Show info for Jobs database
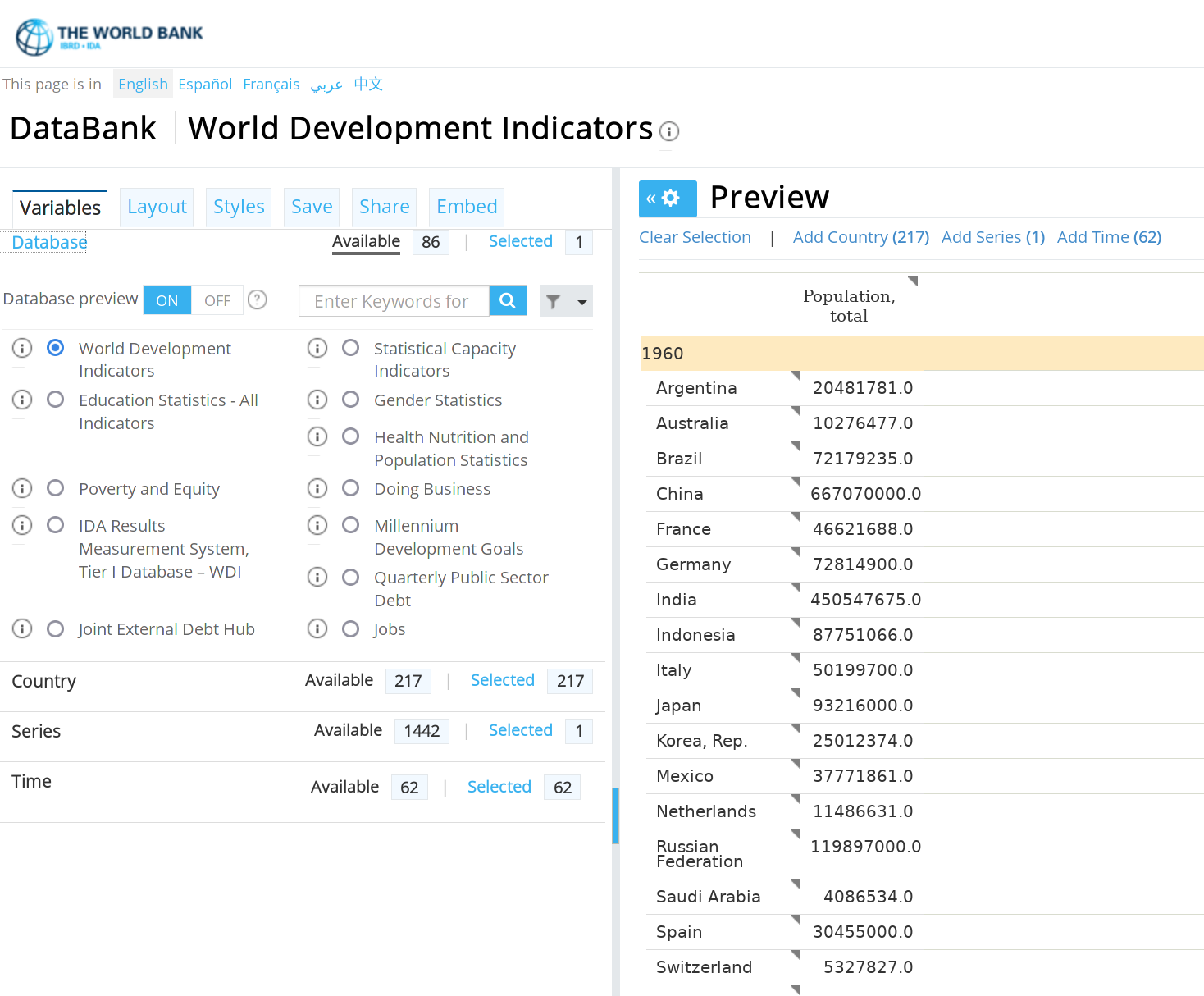 [x=317, y=628]
